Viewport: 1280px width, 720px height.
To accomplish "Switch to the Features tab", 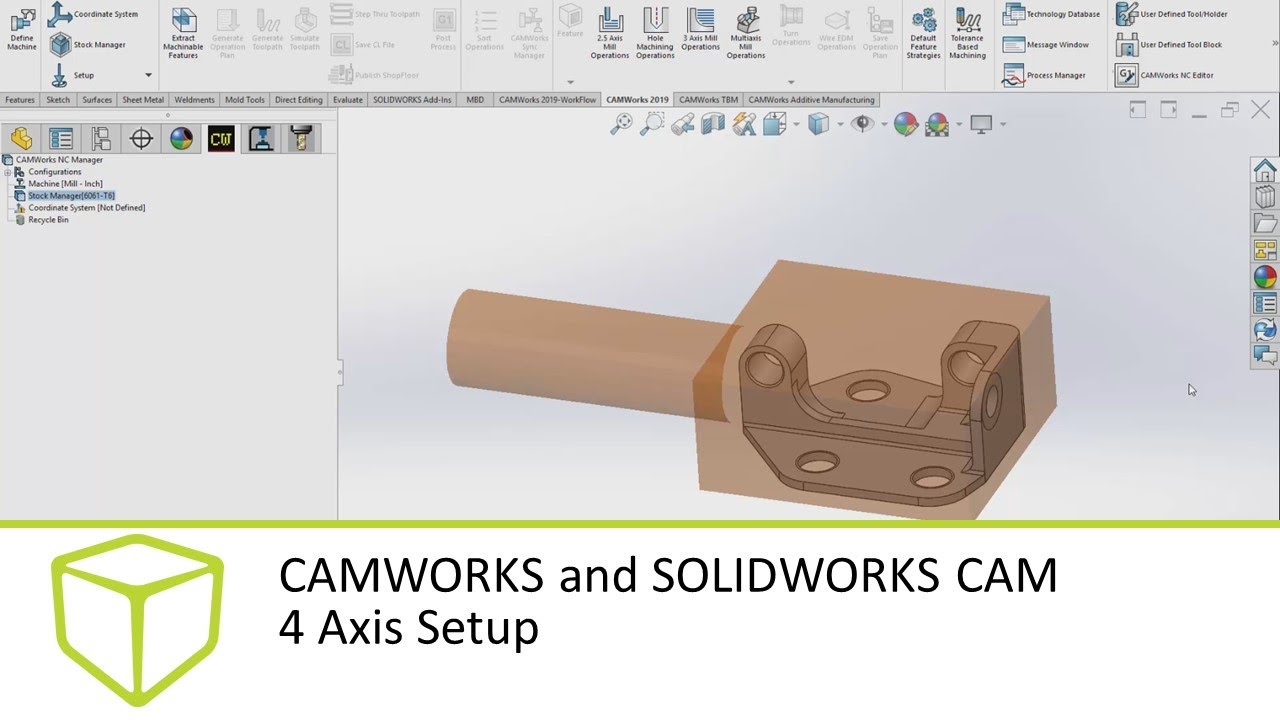I will (20, 100).
